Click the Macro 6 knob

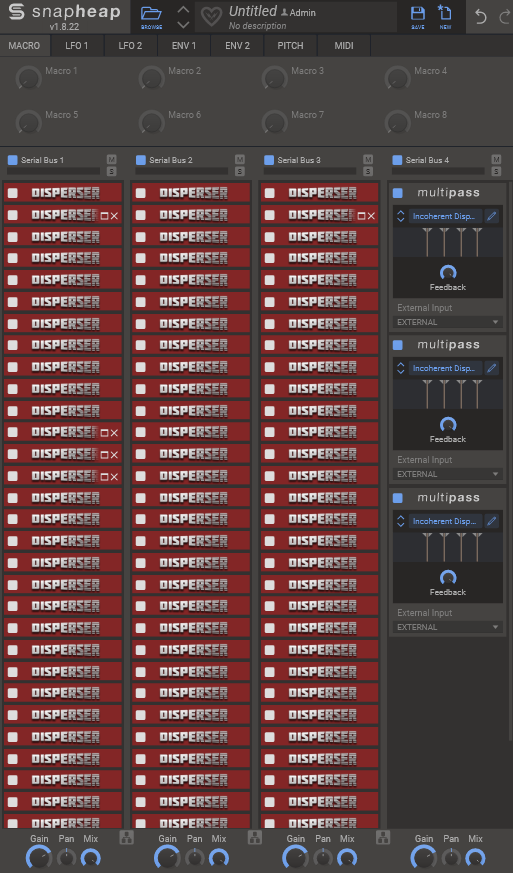coord(151,122)
